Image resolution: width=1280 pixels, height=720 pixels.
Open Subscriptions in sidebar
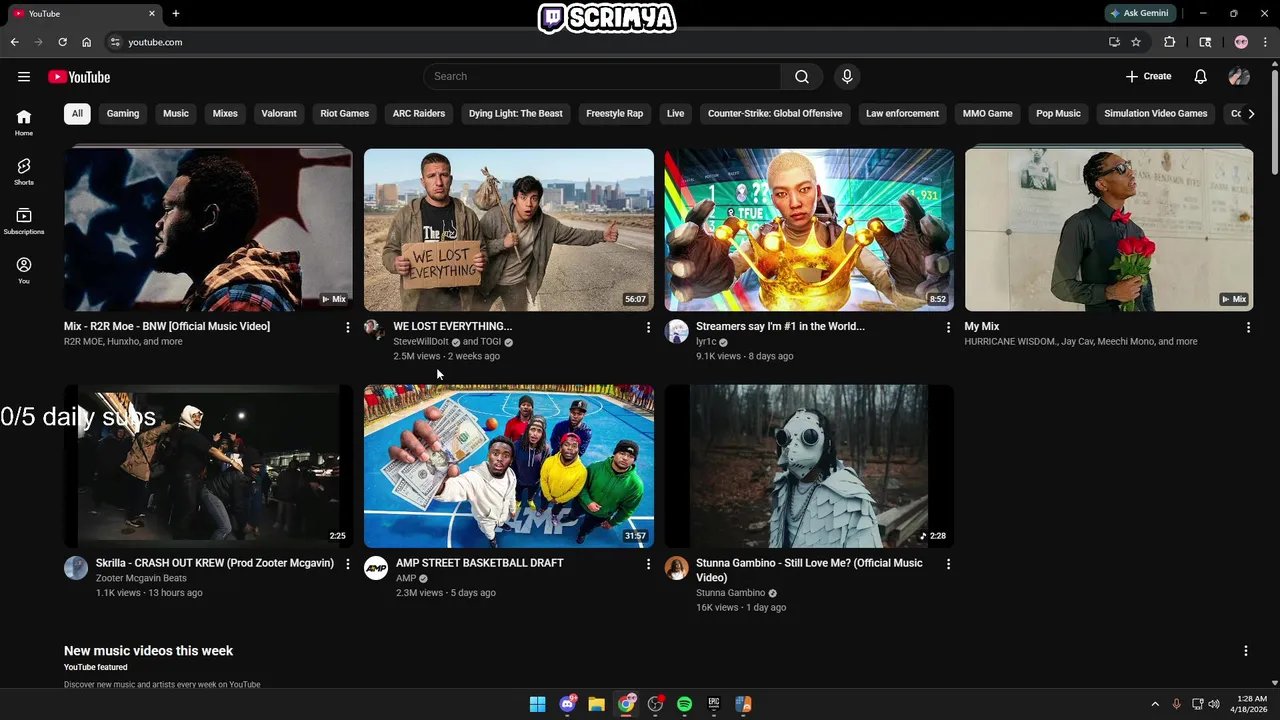(24, 221)
